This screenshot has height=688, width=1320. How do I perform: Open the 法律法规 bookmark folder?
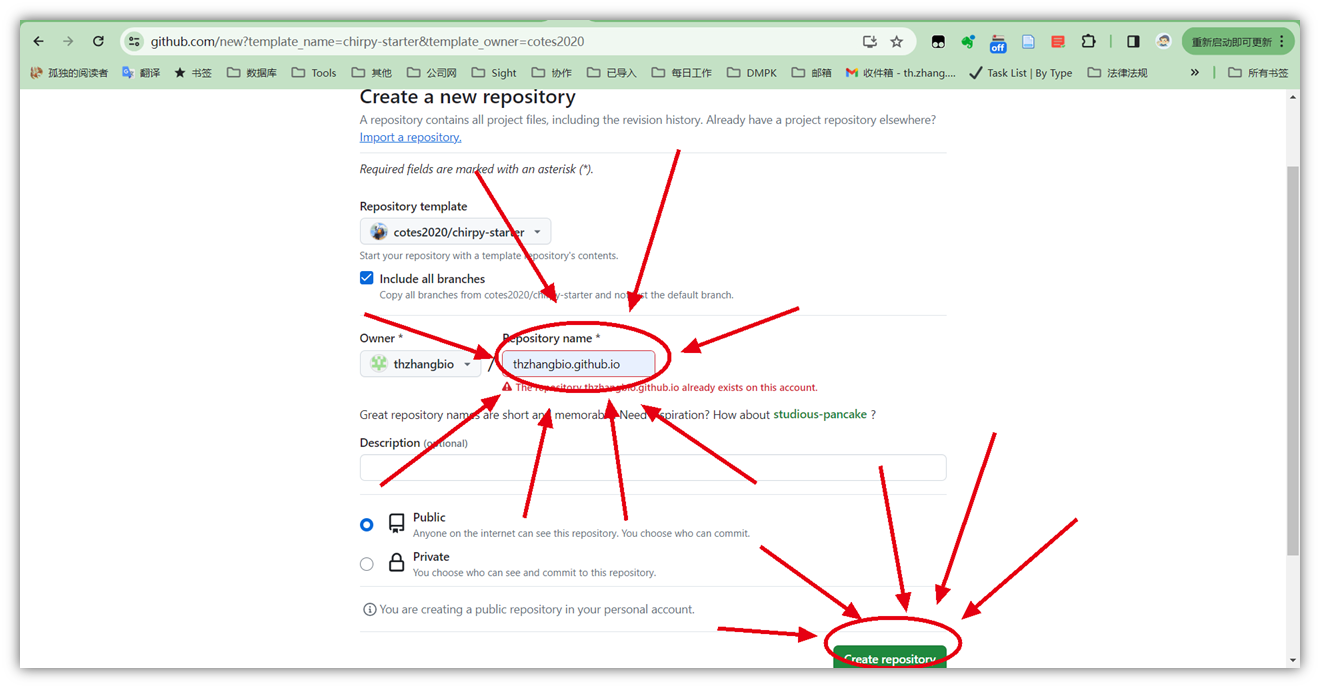(1118, 73)
